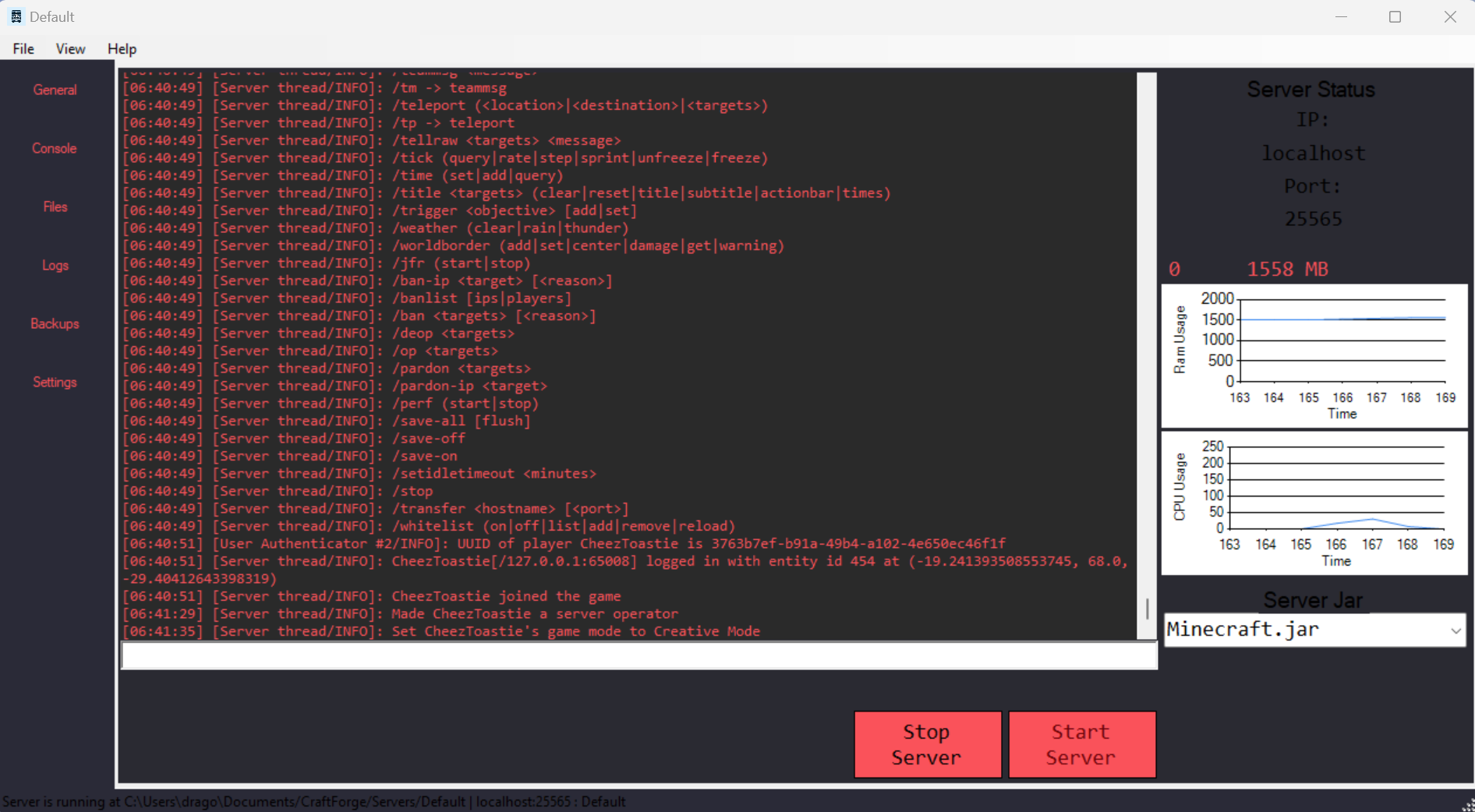
Task: Click the '/worldborder' command log line
Action: pos(454,245)
